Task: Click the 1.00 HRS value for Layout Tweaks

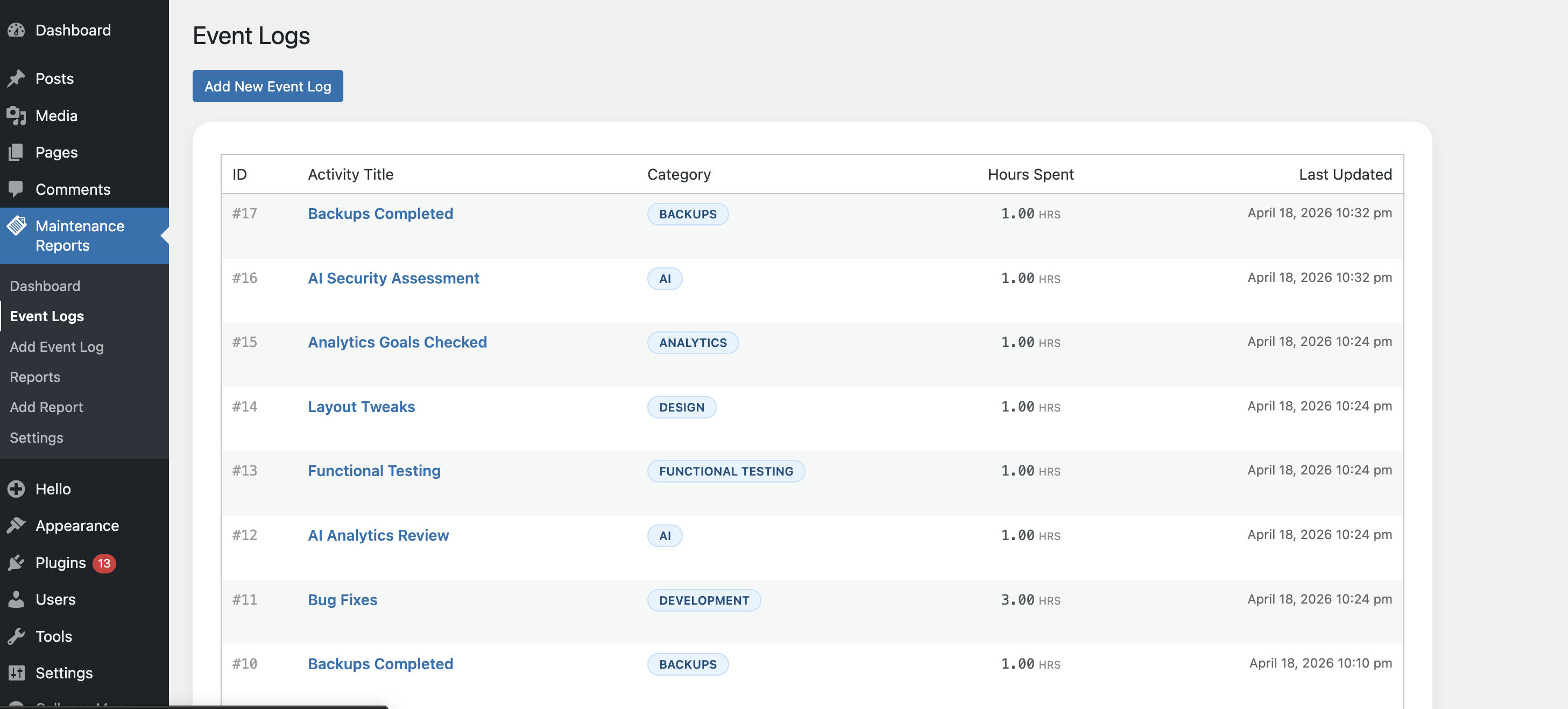Action: click(1030, 407)
